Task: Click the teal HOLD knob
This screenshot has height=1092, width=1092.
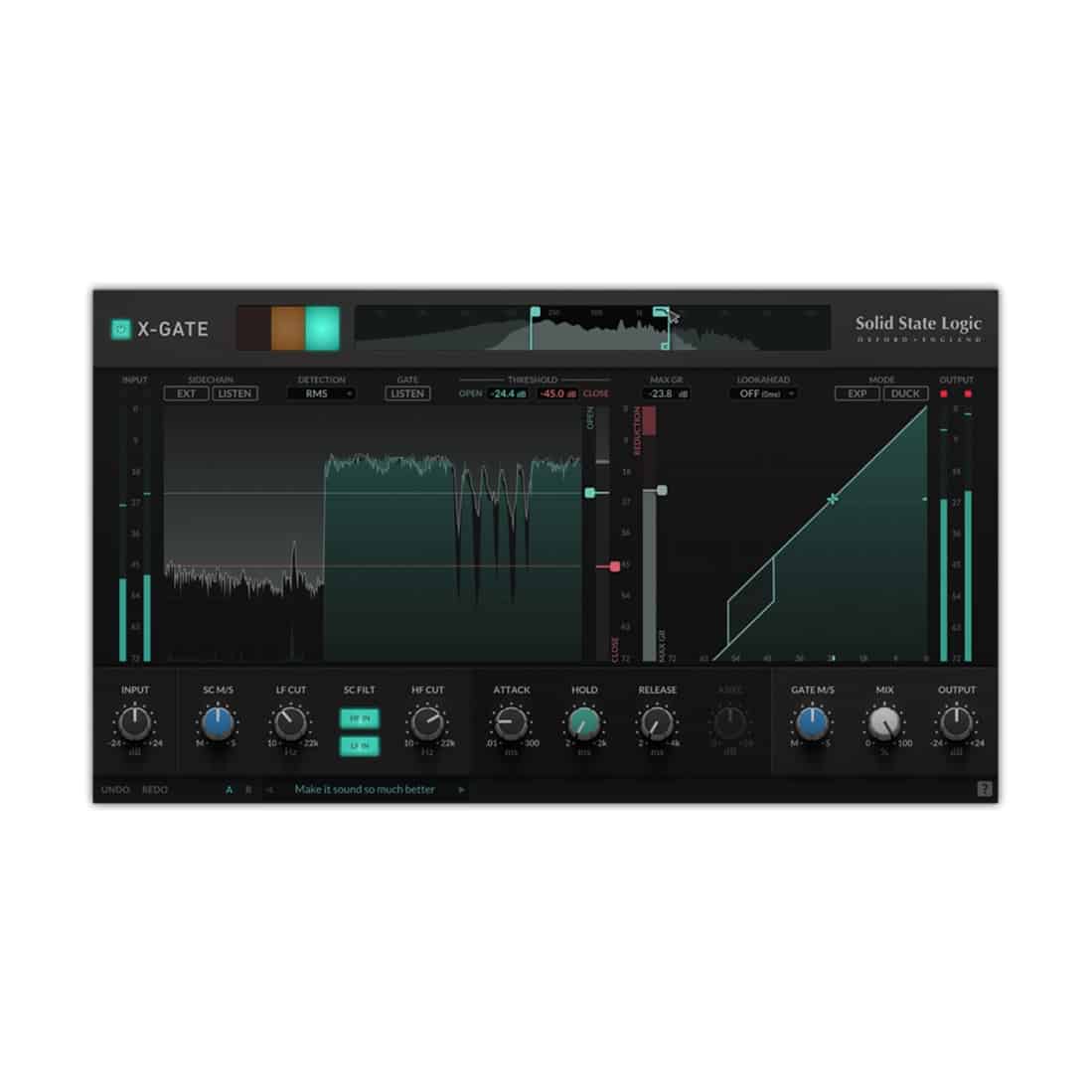Action: point(583,723)
